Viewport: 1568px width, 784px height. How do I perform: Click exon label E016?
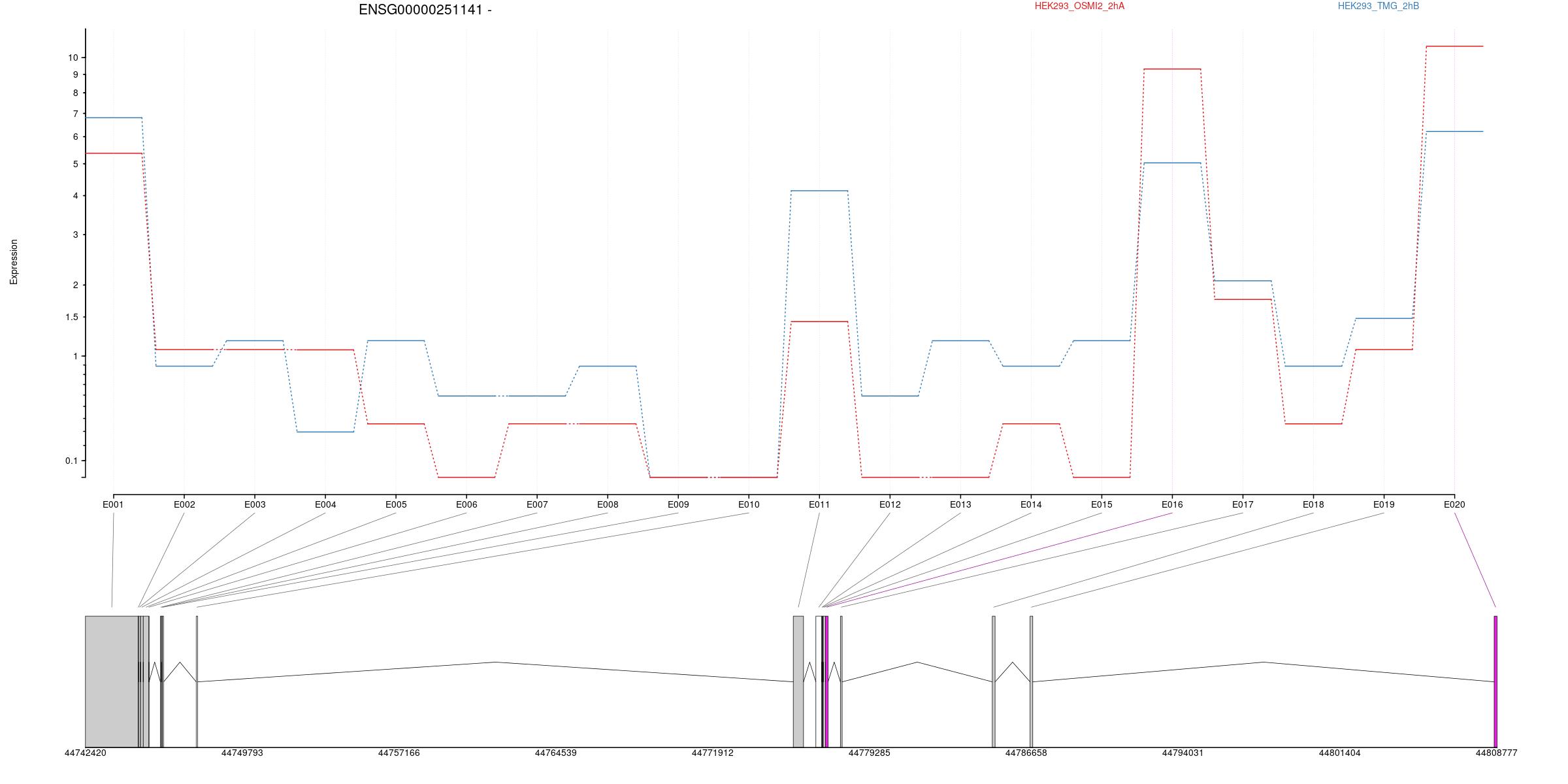coord(1172,504)
